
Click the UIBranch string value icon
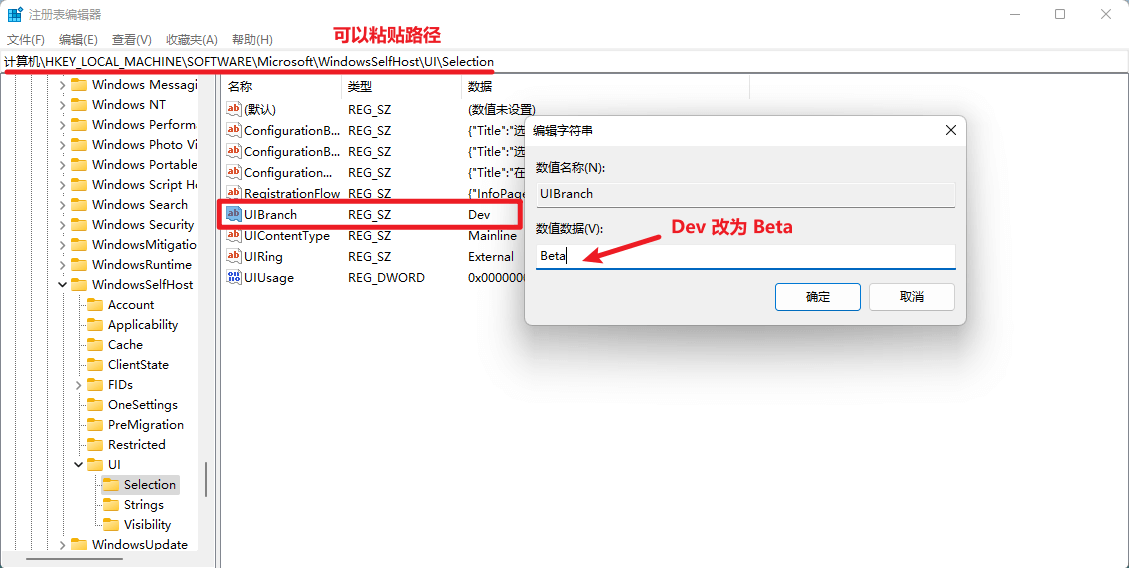(234, 215)
